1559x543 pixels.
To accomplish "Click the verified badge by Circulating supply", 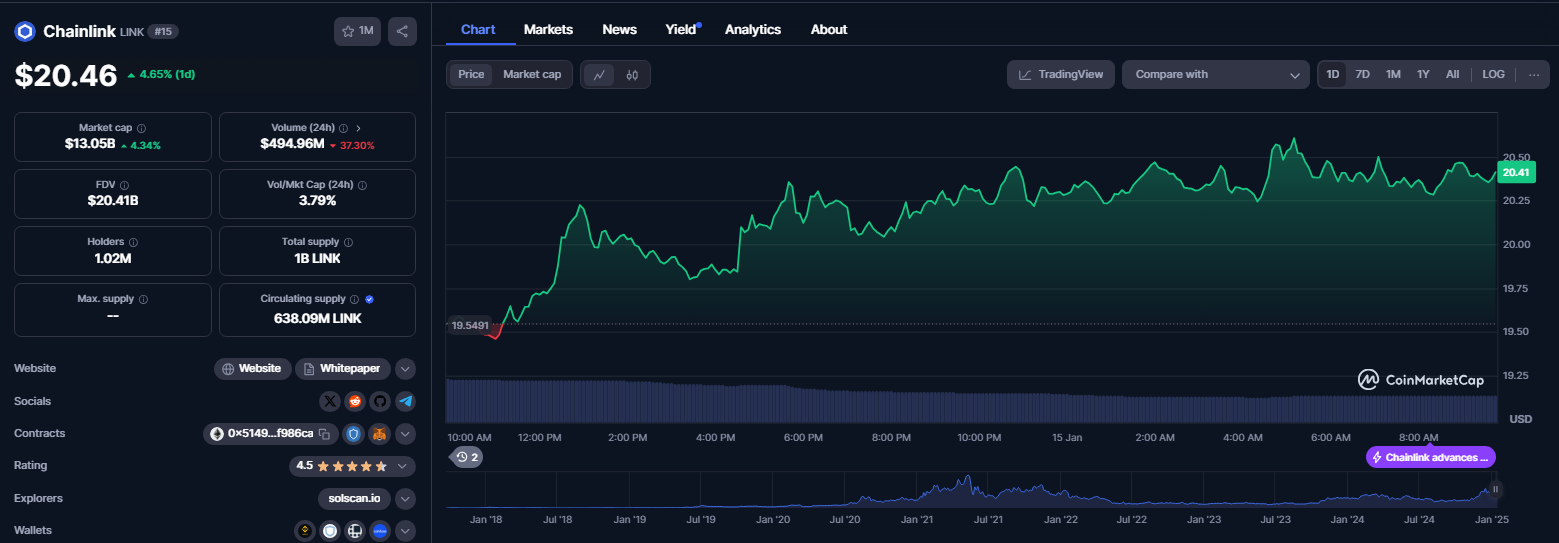I will [x=370, y=299].
